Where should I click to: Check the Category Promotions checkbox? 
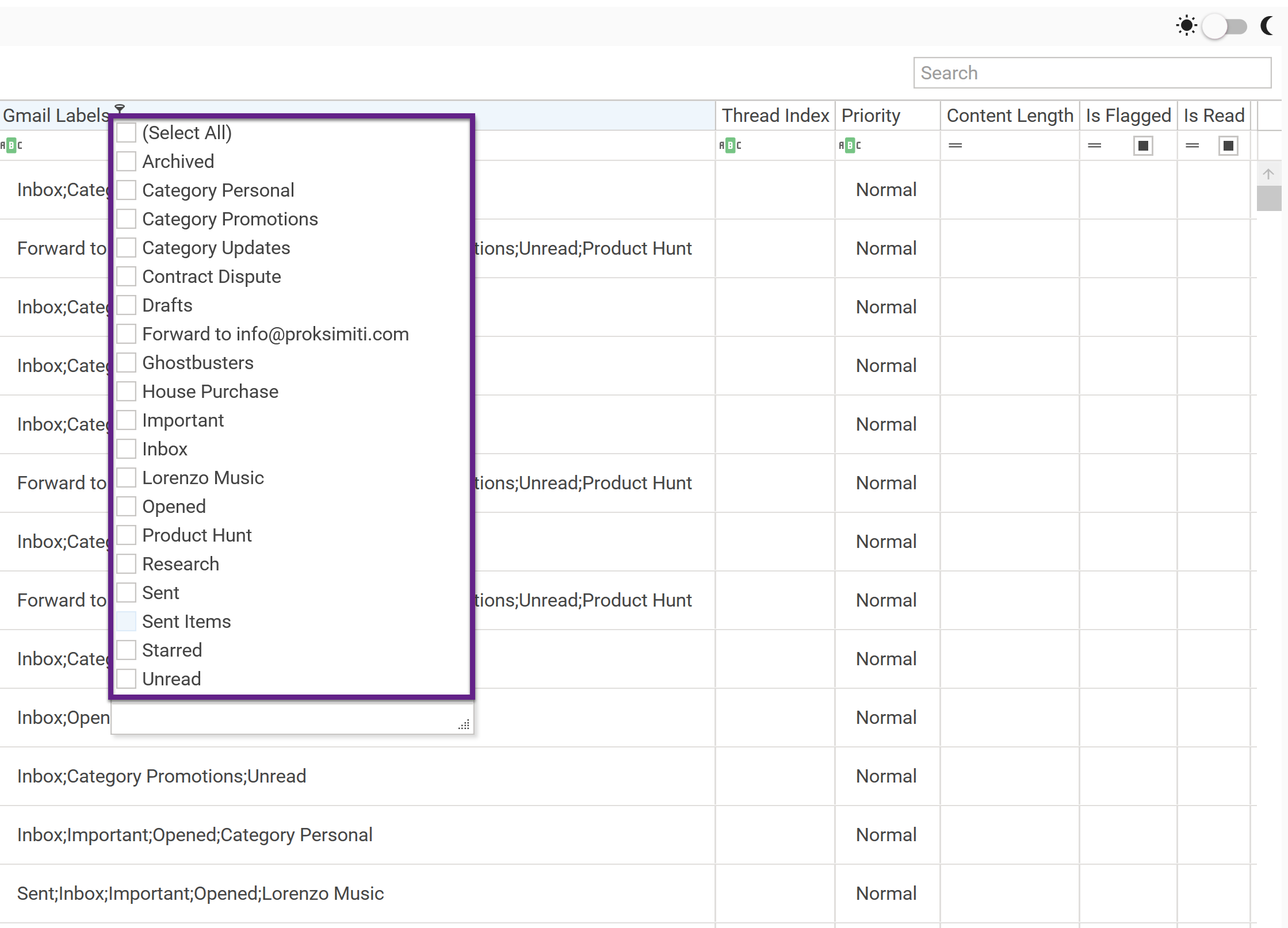(x=126, y=219)
